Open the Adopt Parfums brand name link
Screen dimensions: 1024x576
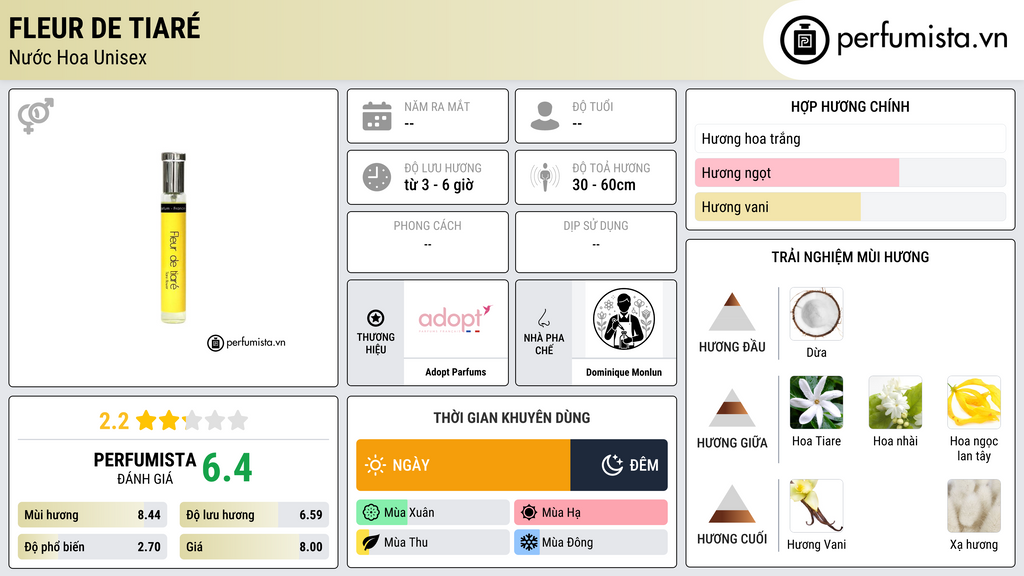click(456, 372)
